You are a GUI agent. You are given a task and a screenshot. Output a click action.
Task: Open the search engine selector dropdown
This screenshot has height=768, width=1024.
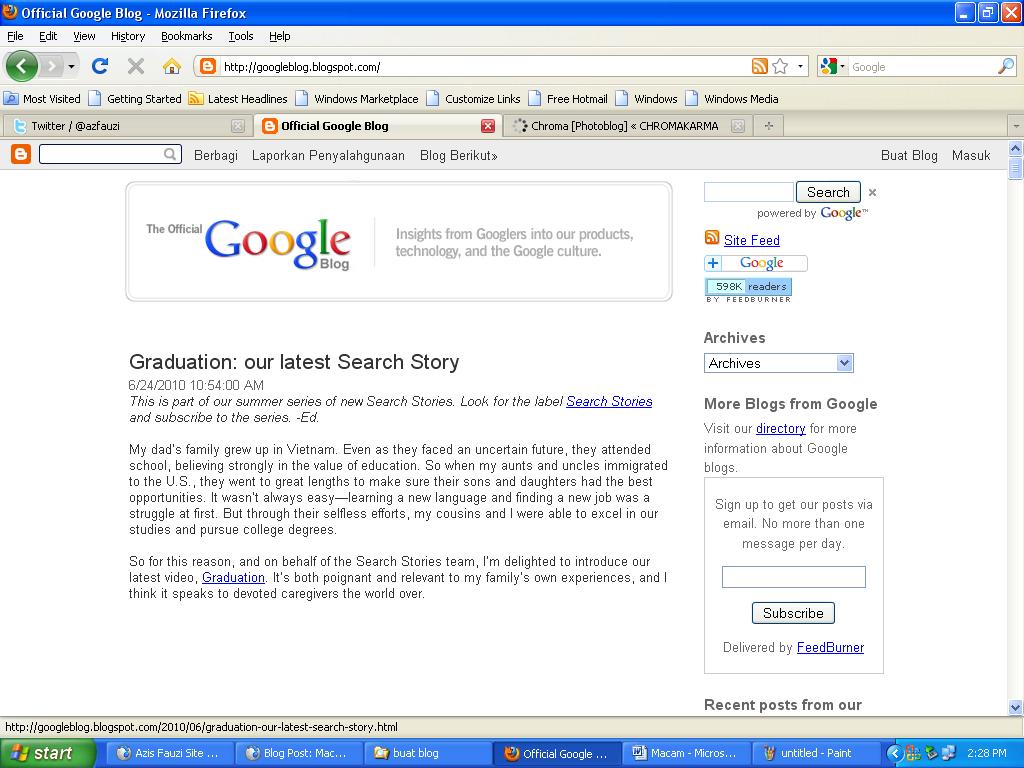pos(833,66)
